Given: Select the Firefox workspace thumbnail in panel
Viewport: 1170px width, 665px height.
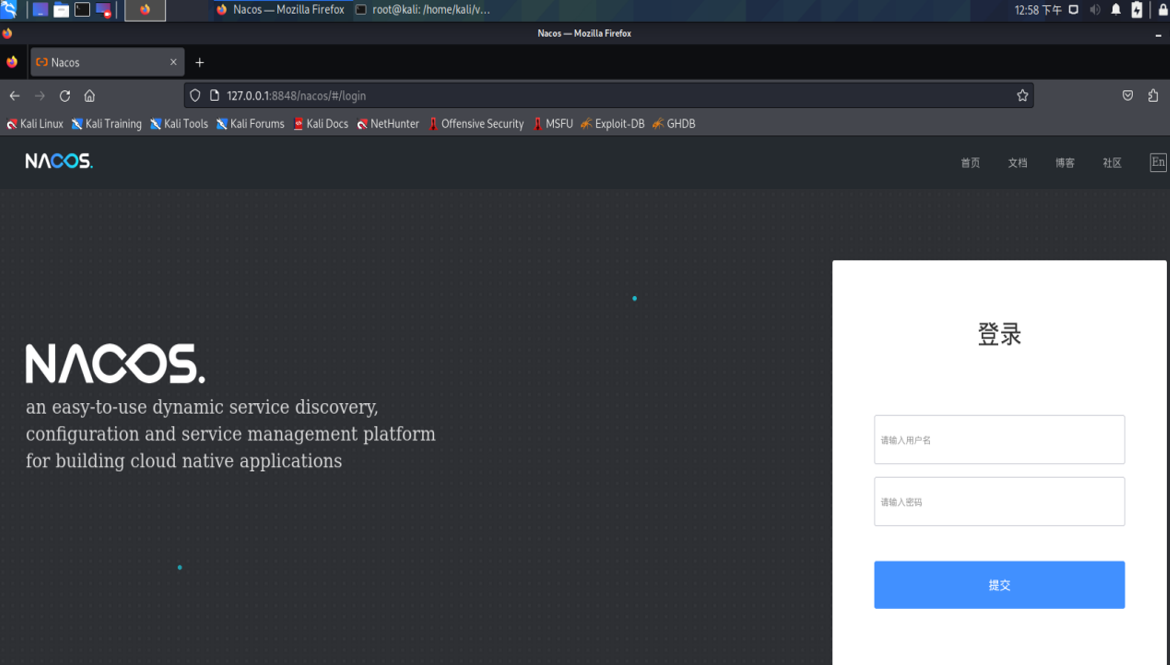Looking at the screenshot, I should click(x=145, y=10).
